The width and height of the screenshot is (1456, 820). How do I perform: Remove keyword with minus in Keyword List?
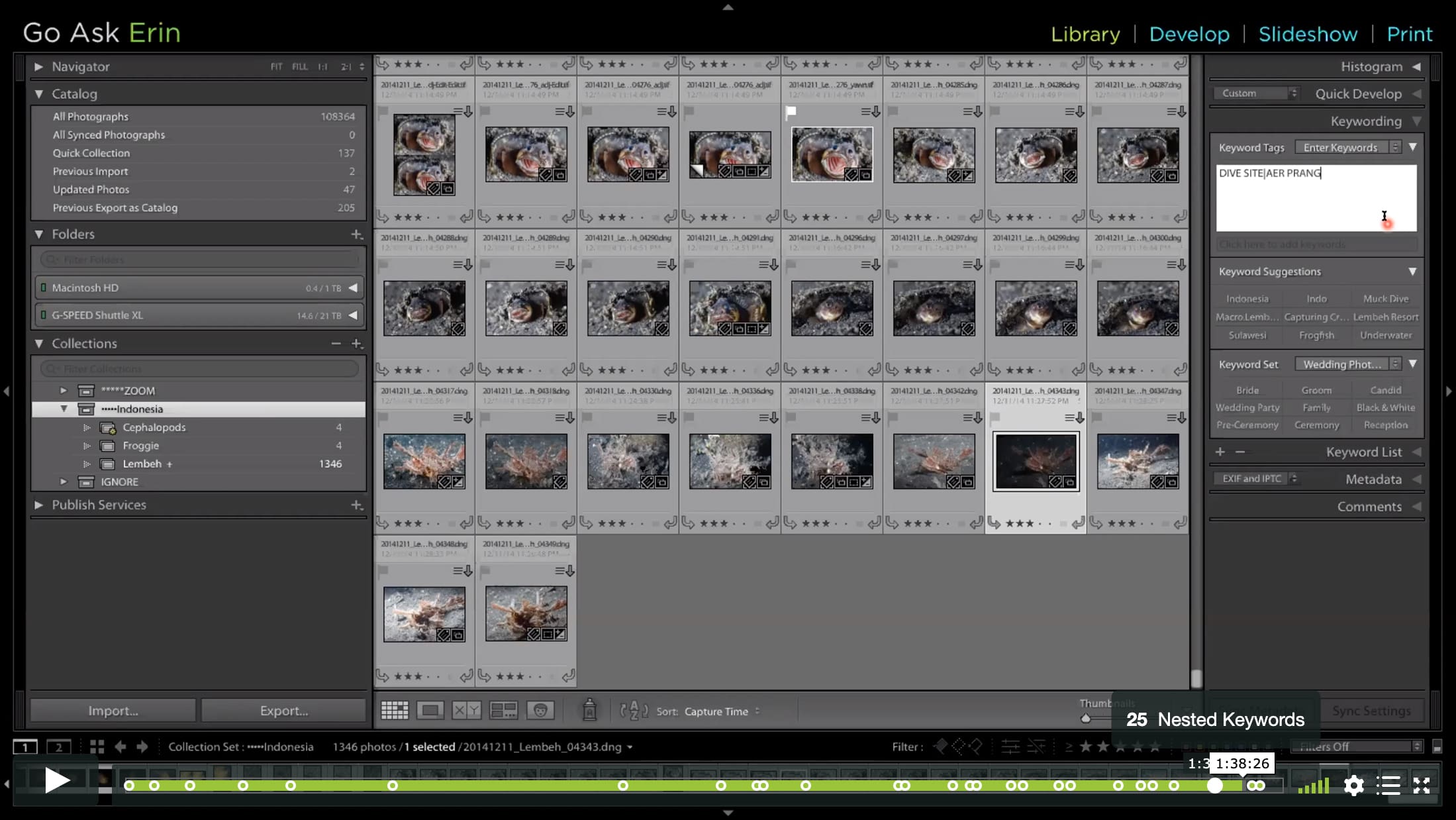[x=1240, y=452]
